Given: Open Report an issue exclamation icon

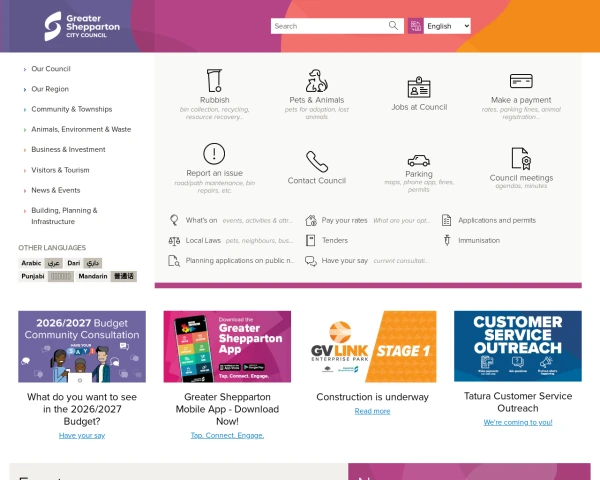Looking at the screenshot, I should pyautogui.click(x=214, y=153).
